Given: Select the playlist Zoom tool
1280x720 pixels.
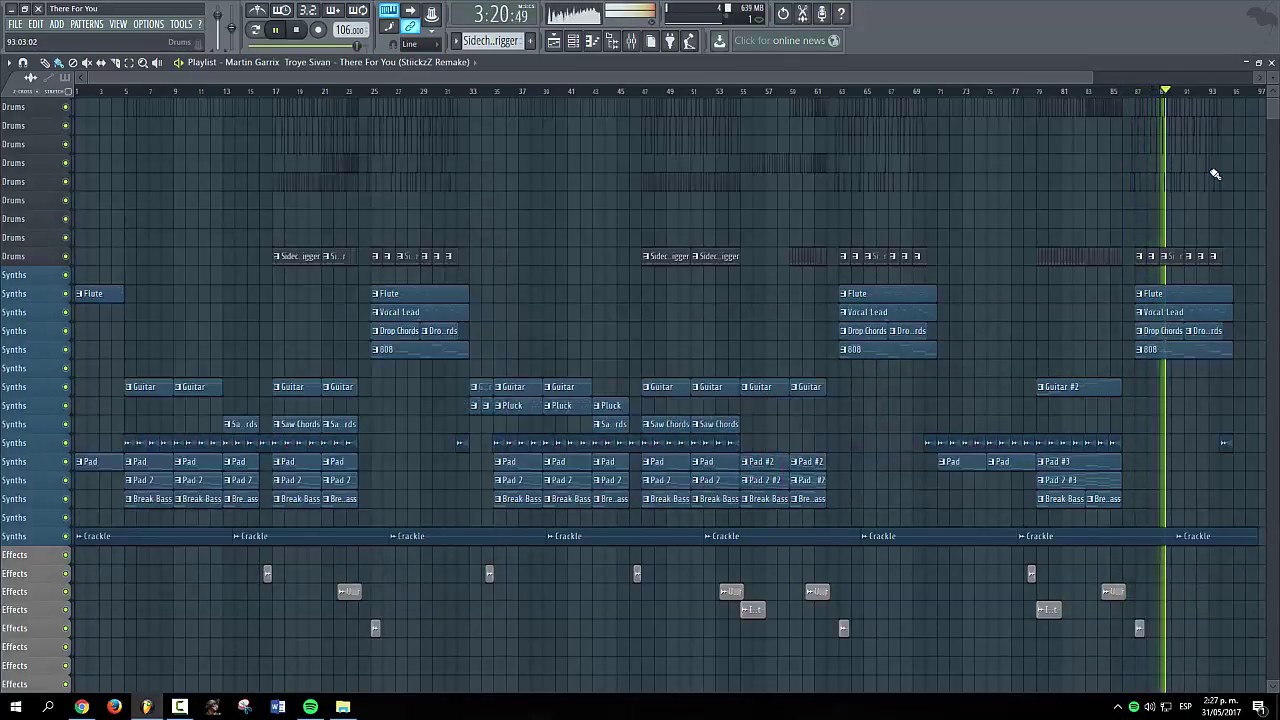Looking at the screenshot, I should tap(143, 62).
